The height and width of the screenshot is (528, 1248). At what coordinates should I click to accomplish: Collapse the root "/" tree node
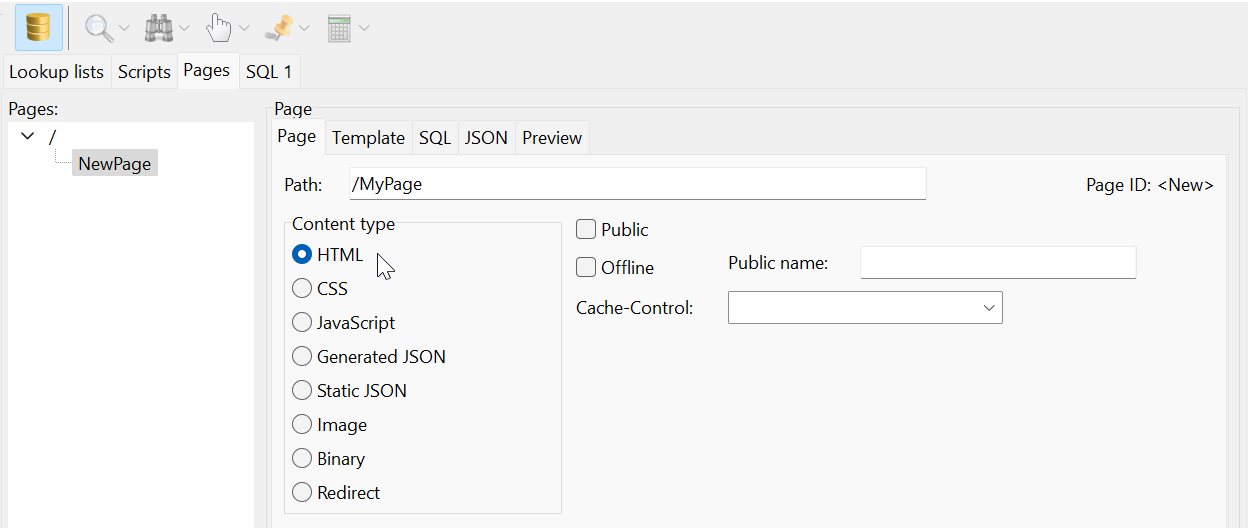pyautogui.click(x=28, y=136)
